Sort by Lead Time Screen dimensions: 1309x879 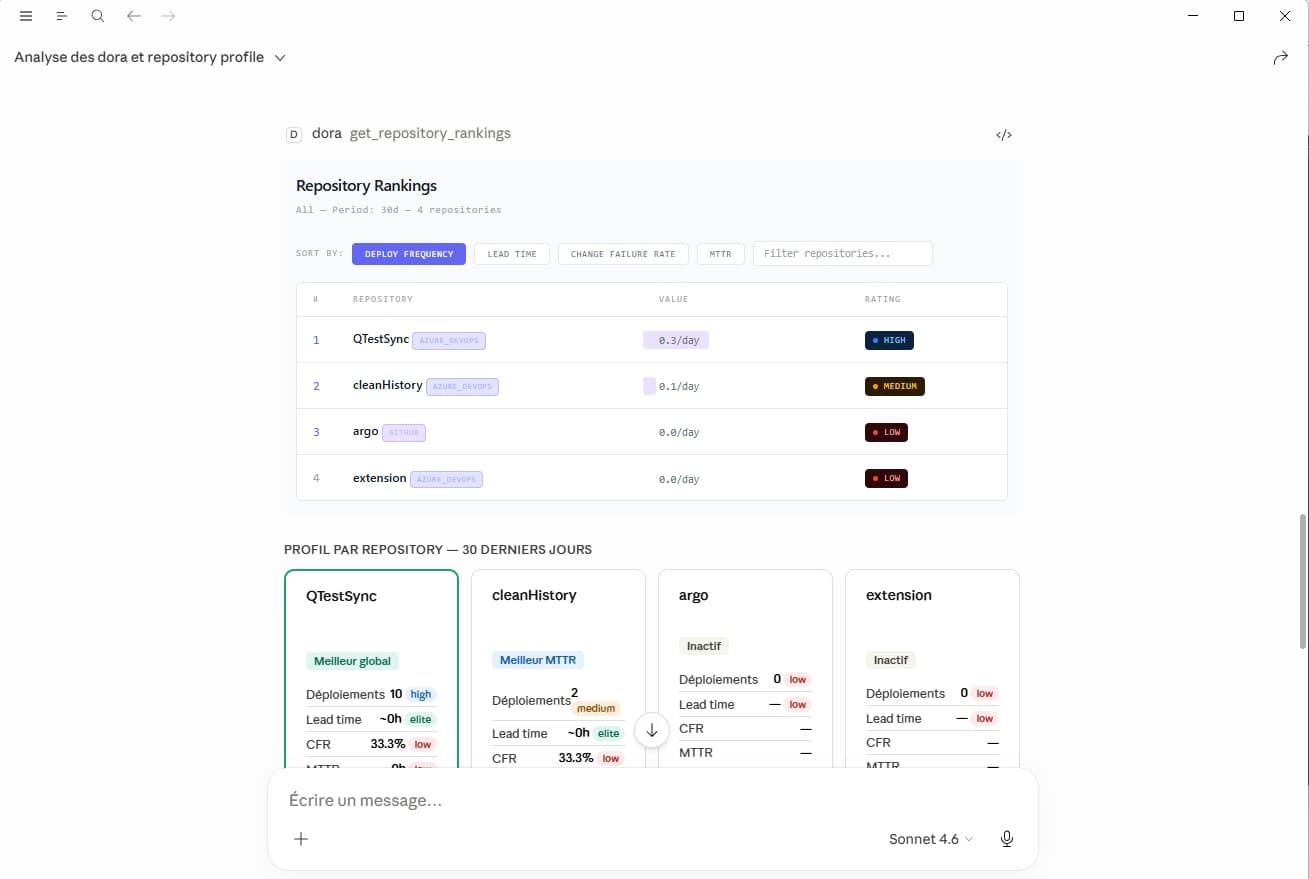[x=512, y=254]
